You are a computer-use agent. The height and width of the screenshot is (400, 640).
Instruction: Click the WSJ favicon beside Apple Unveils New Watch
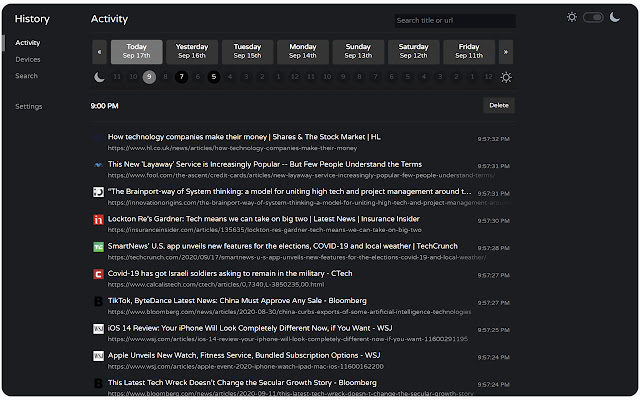pos(98,356)
